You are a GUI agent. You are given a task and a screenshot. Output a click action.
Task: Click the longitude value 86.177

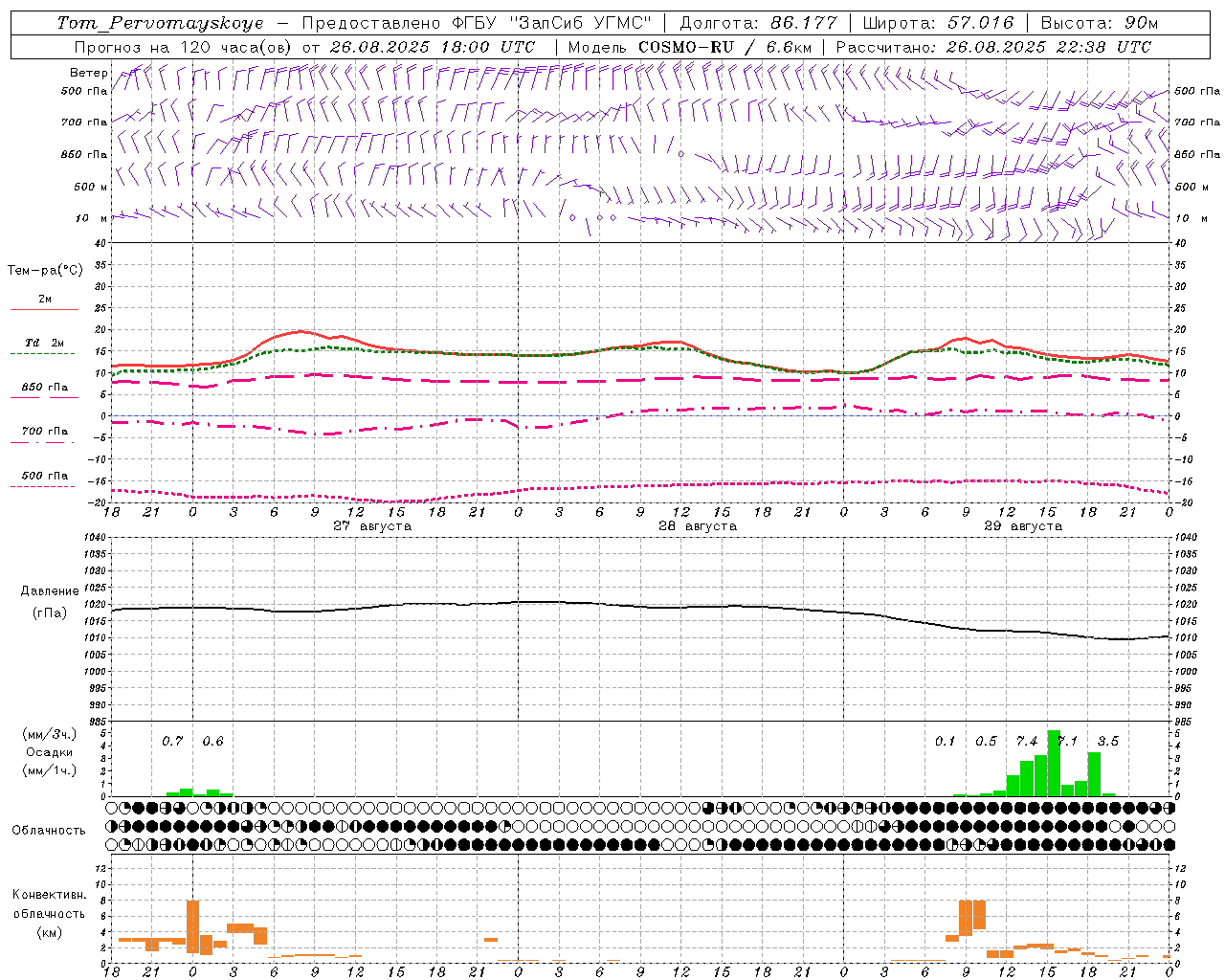pyautogui.click(x=804, y=23)
